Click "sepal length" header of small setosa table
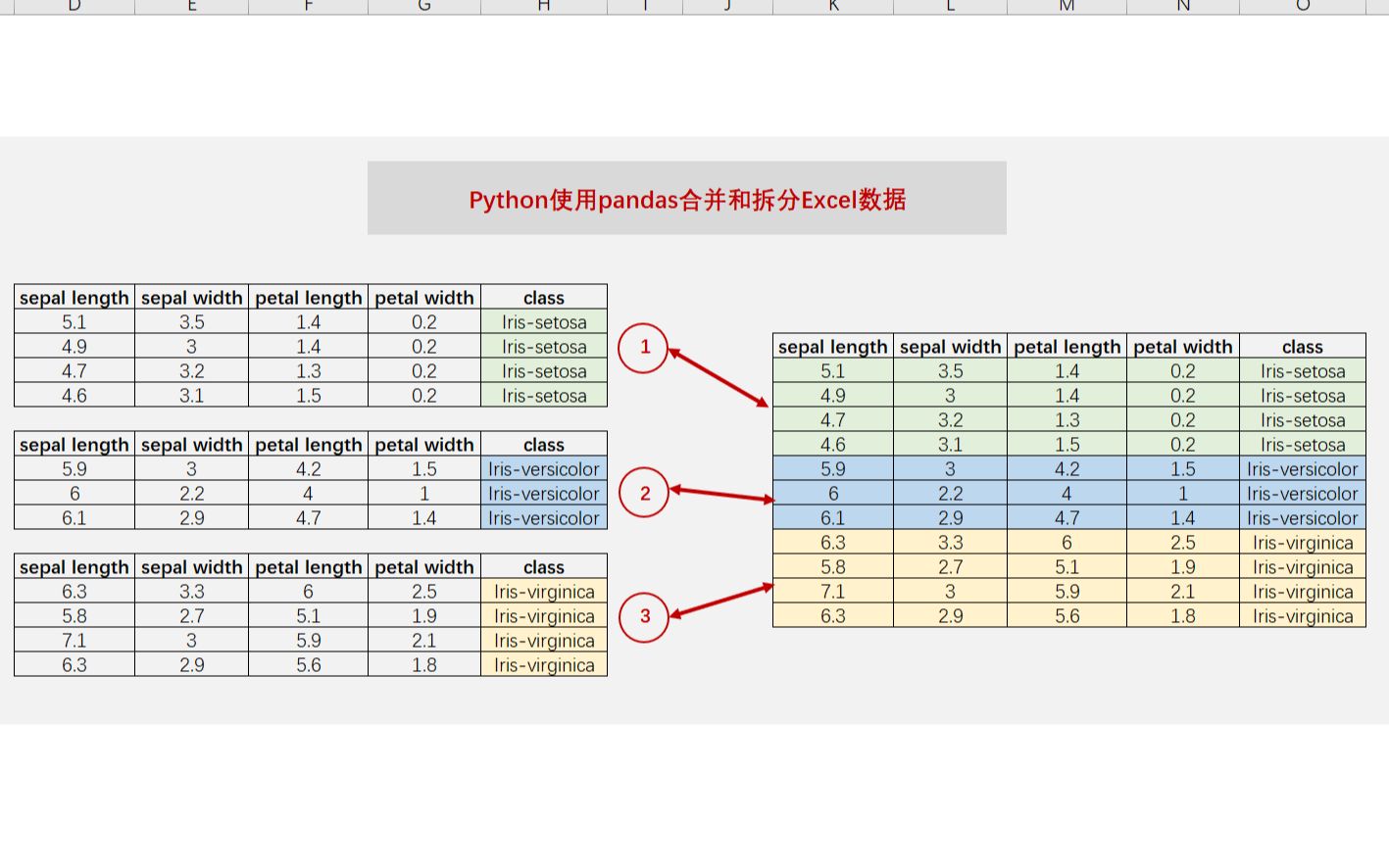 74,297
